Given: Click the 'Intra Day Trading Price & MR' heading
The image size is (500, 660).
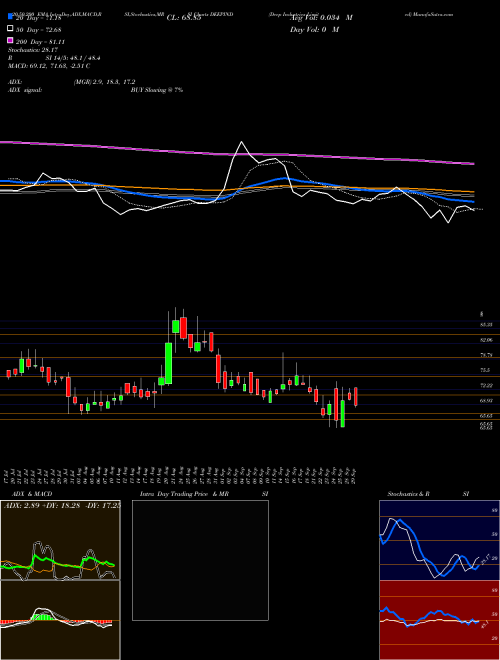Looking at the screenshot, I should click(x=184, y=494).
